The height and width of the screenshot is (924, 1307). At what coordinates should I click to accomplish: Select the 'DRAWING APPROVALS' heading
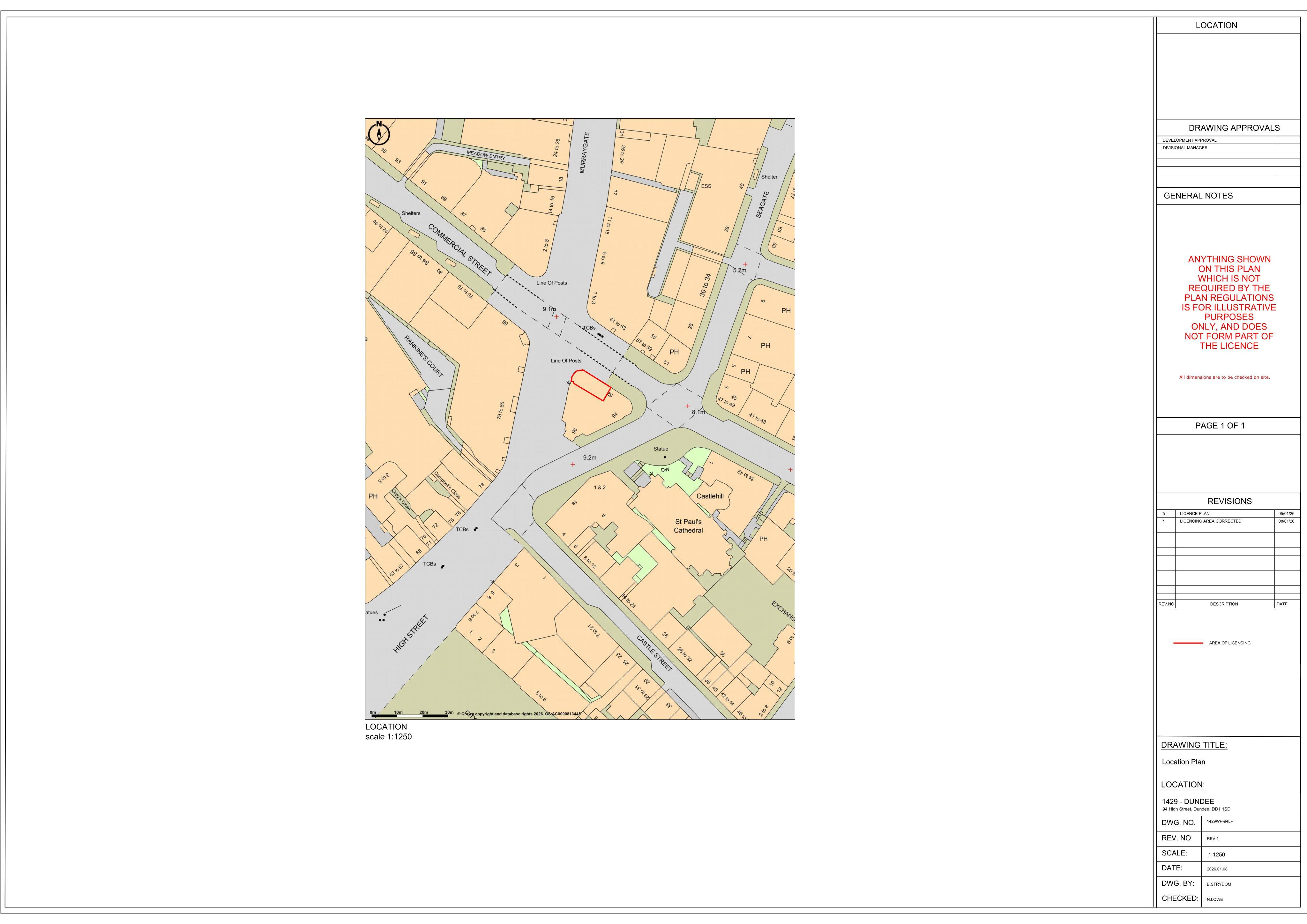tap(1234, 128)
